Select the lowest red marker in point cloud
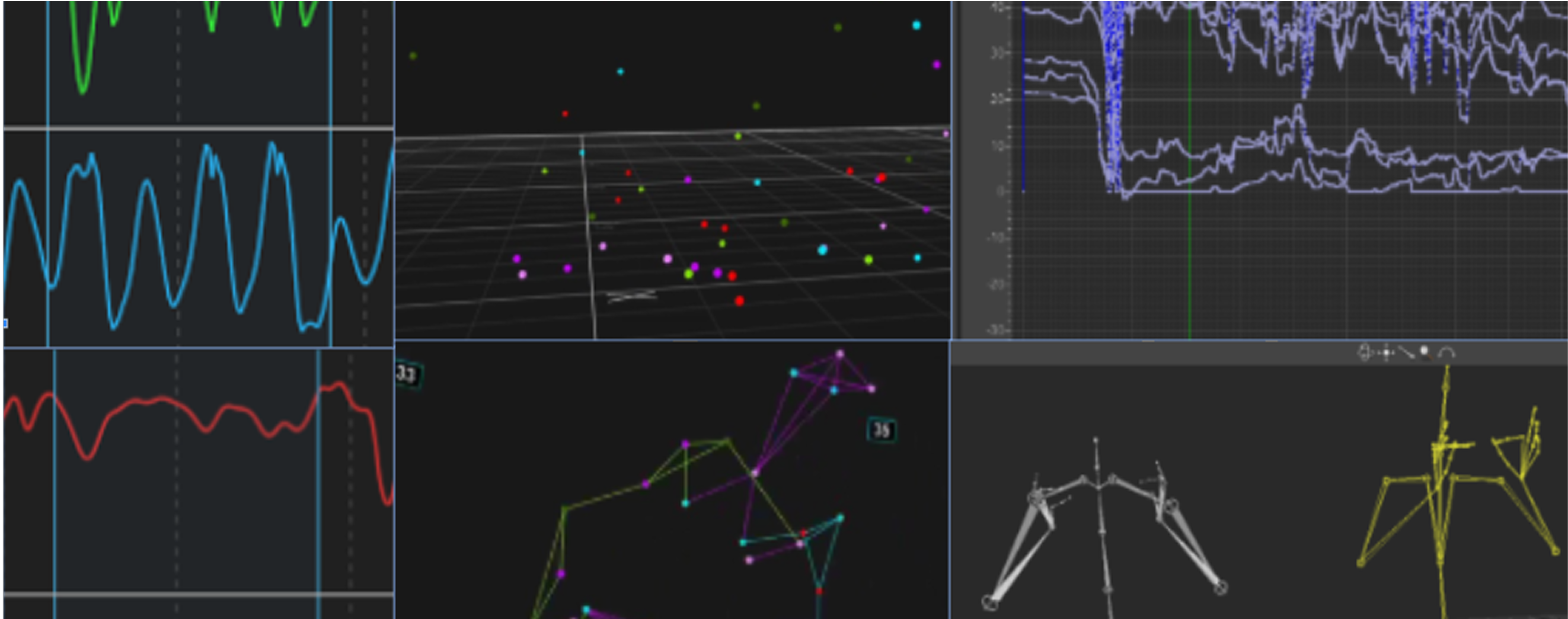 pos(739,300)
